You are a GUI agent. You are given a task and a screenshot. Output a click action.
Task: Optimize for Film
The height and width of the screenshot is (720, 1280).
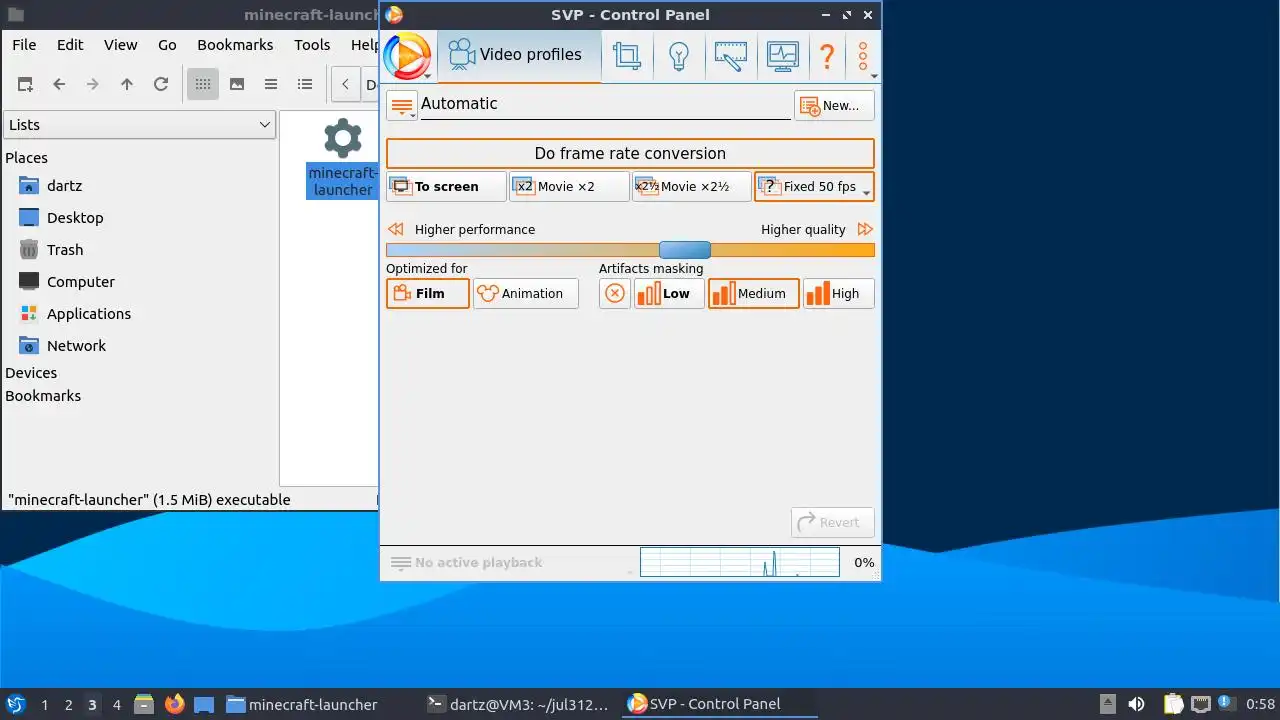point(428,293)
